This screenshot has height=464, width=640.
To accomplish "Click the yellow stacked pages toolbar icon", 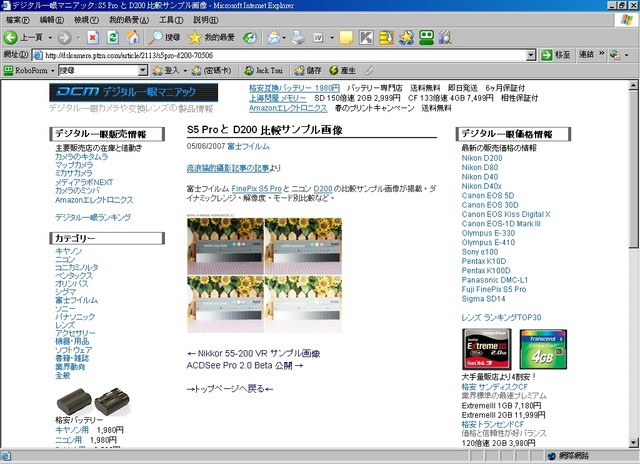I will click(386, 38).
